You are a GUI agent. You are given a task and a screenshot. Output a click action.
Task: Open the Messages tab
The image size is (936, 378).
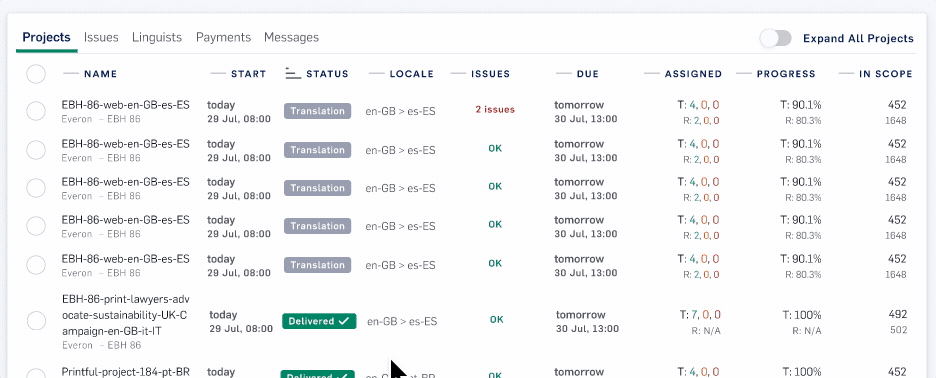(291, 38)
